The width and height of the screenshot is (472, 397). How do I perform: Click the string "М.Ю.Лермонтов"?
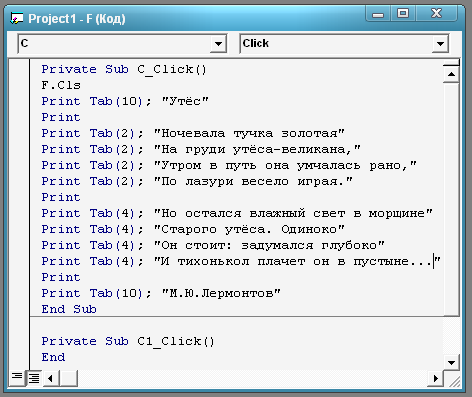(x=221, y=293)
